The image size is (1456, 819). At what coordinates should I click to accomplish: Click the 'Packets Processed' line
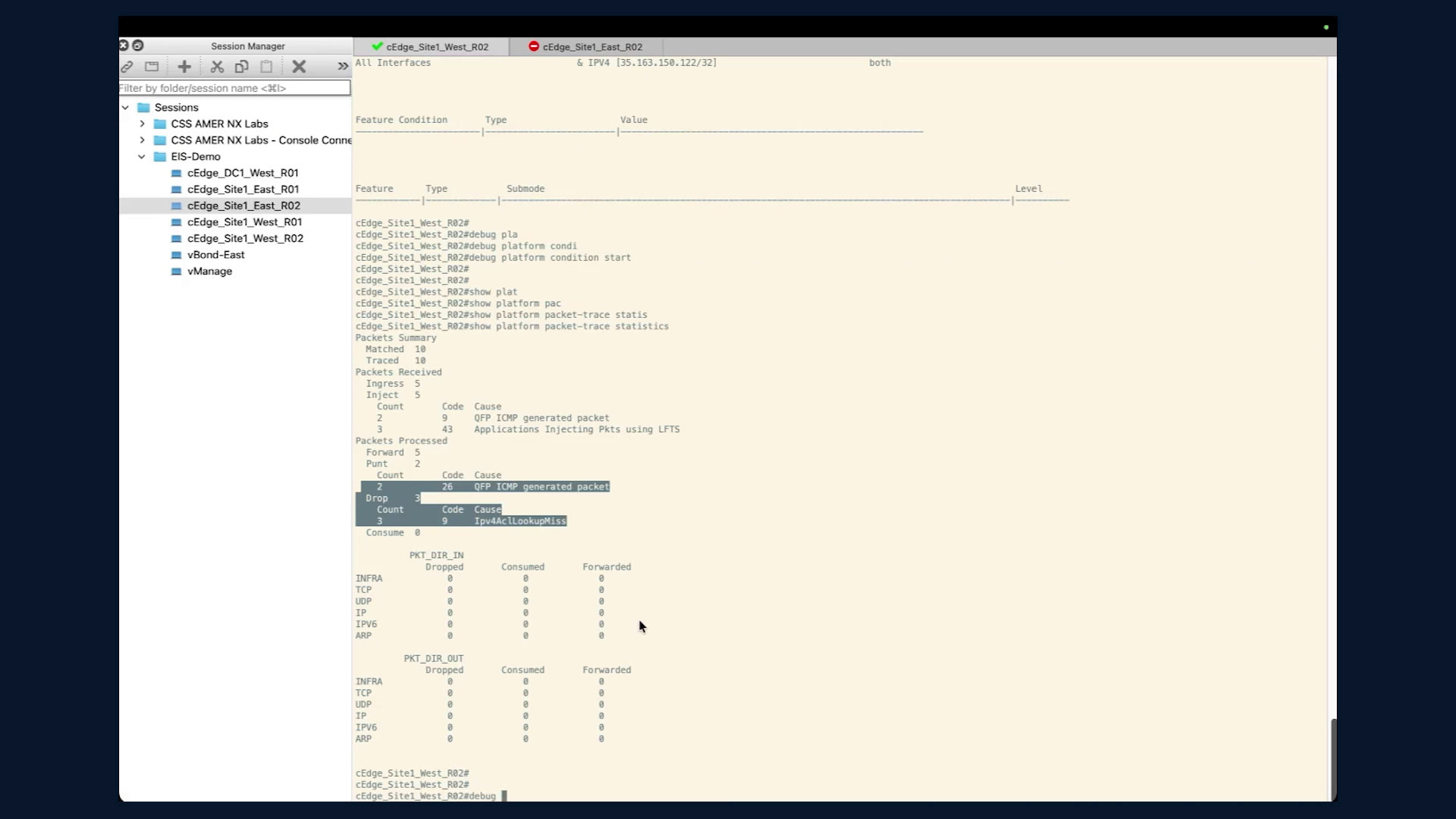pos(401,441)
